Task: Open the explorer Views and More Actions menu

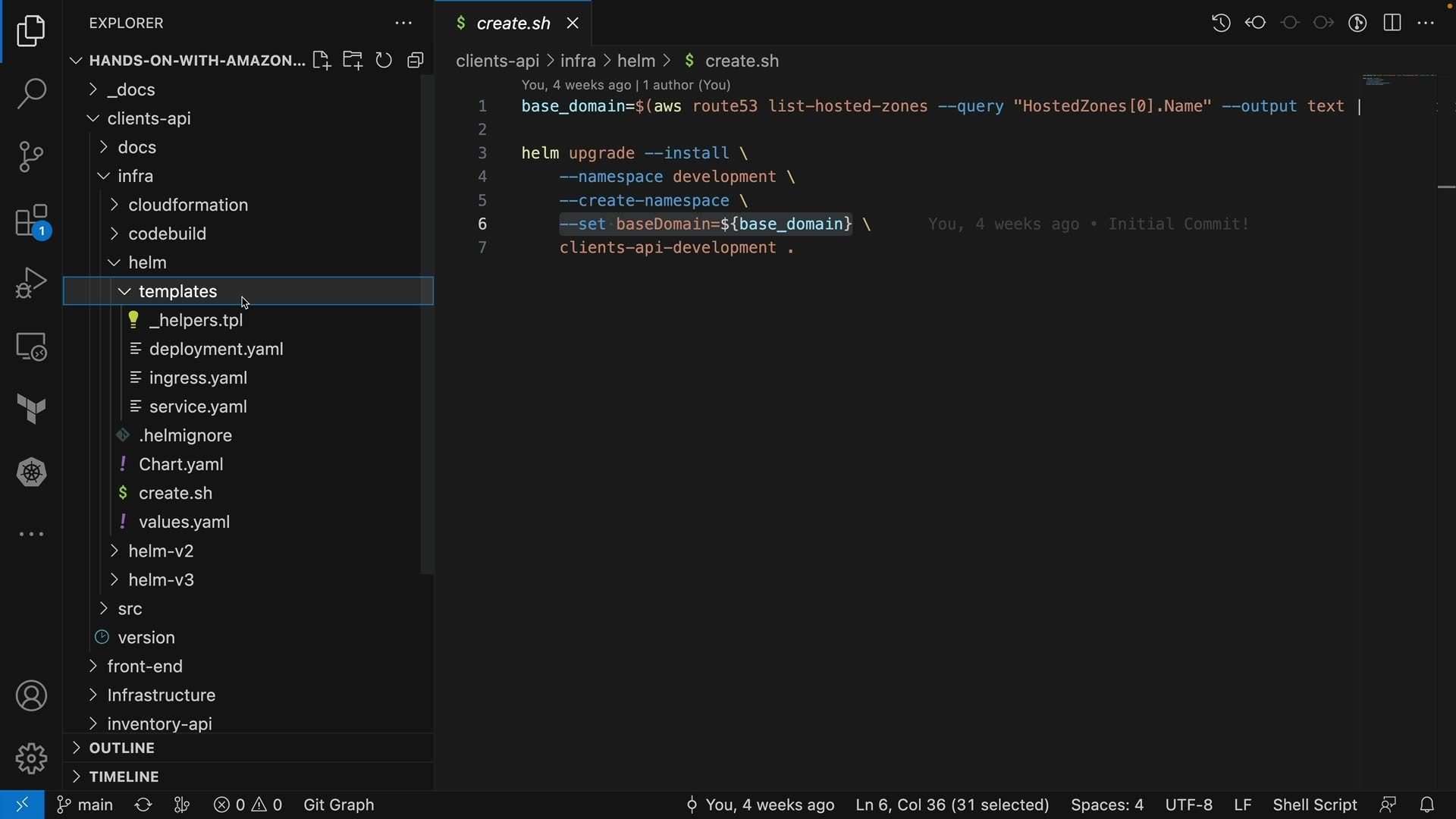Action: [x=403, y=24]
